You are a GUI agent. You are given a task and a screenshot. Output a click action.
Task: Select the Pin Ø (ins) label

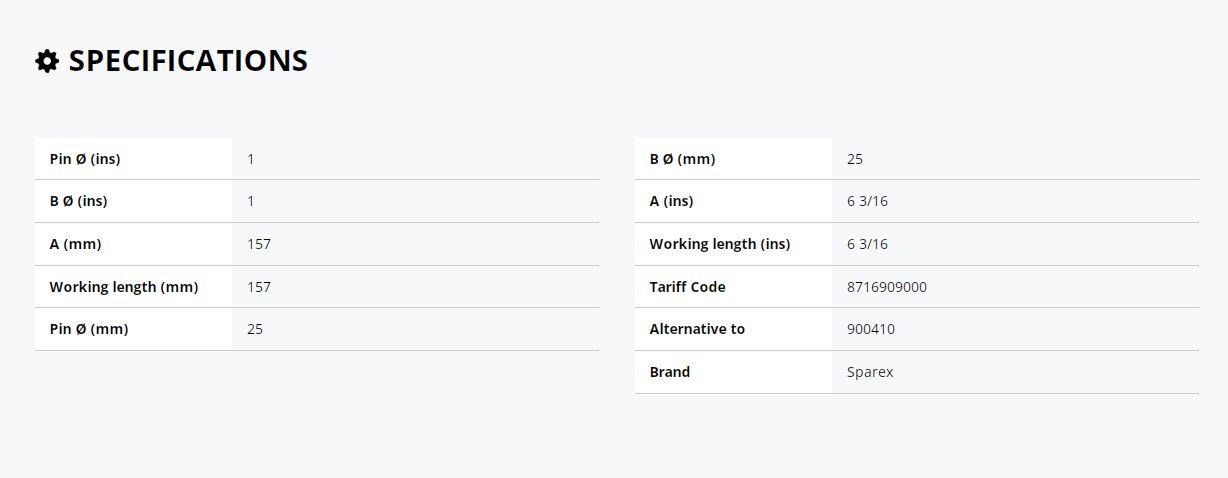point(85,159)
